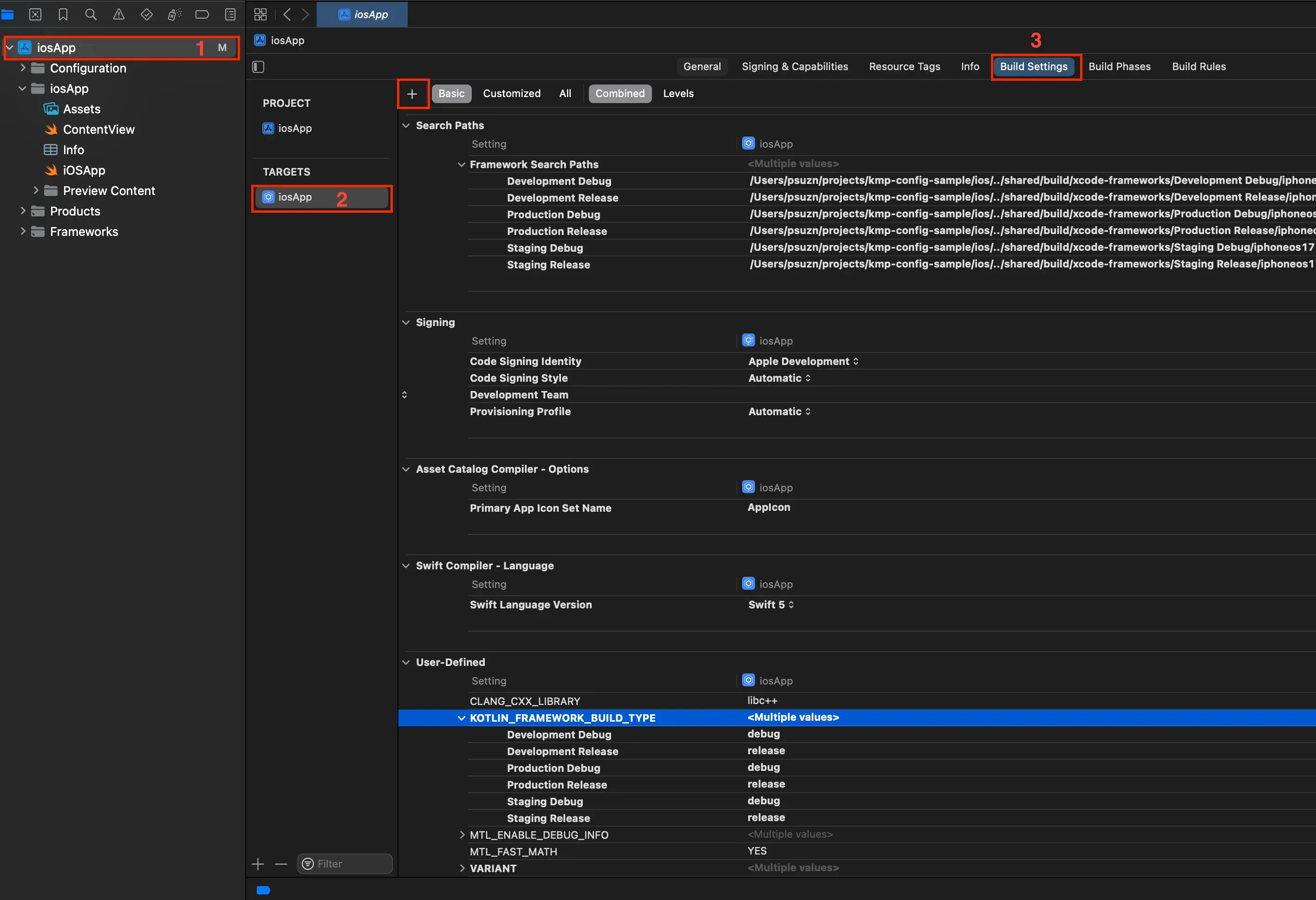Open the Project navigator folder icon
The image size is (1316, 900).
click(x=7, y=14)
